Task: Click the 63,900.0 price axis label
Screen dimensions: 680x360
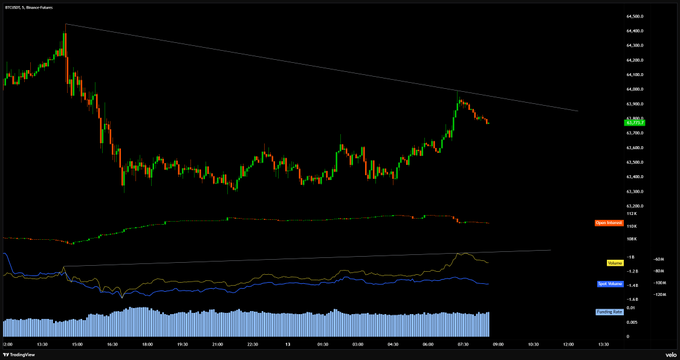Action: pyautogui.click(x=634, y=104)
